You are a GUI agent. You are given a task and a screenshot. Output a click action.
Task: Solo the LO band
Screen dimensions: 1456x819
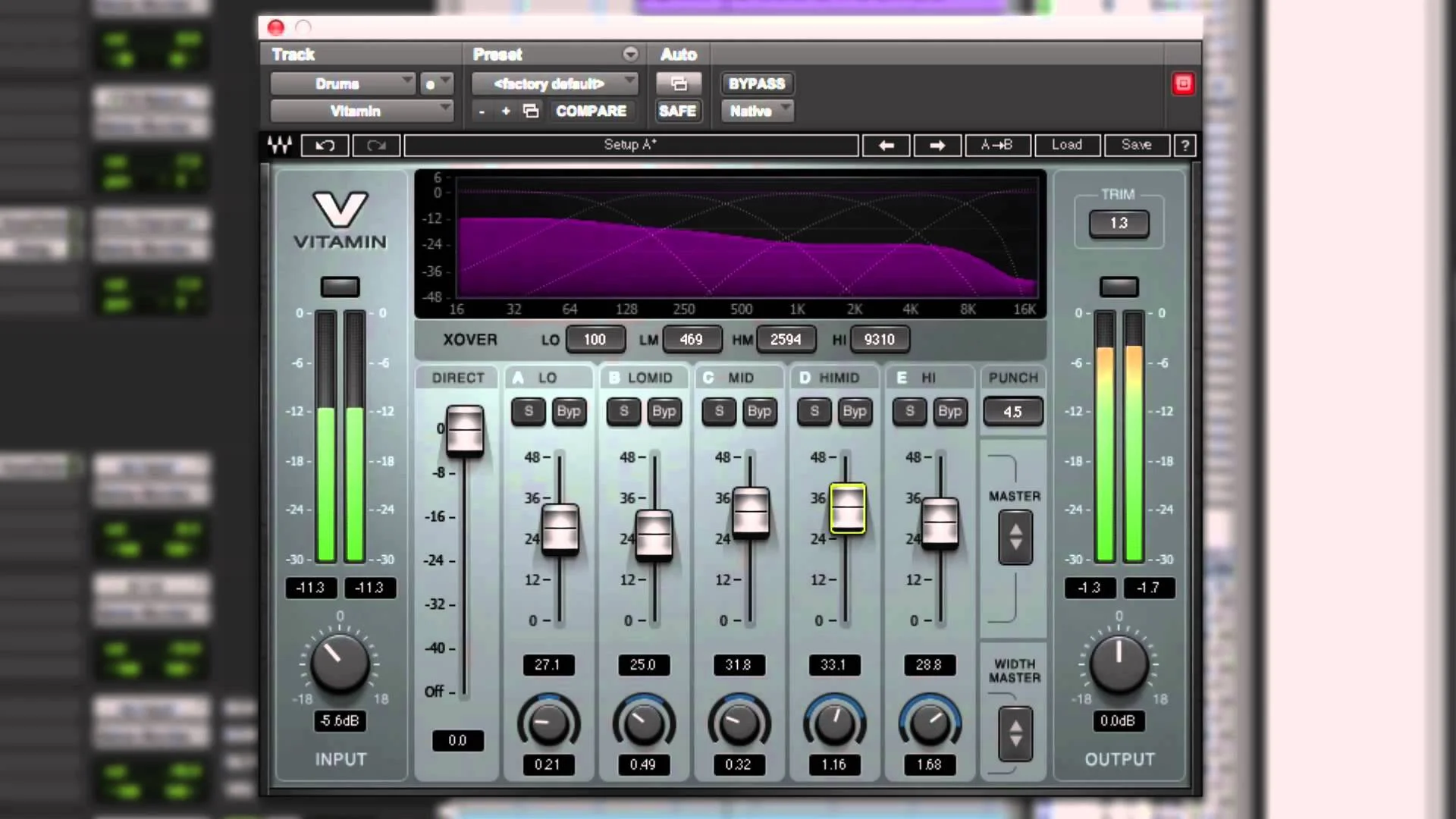coord(529,411)
